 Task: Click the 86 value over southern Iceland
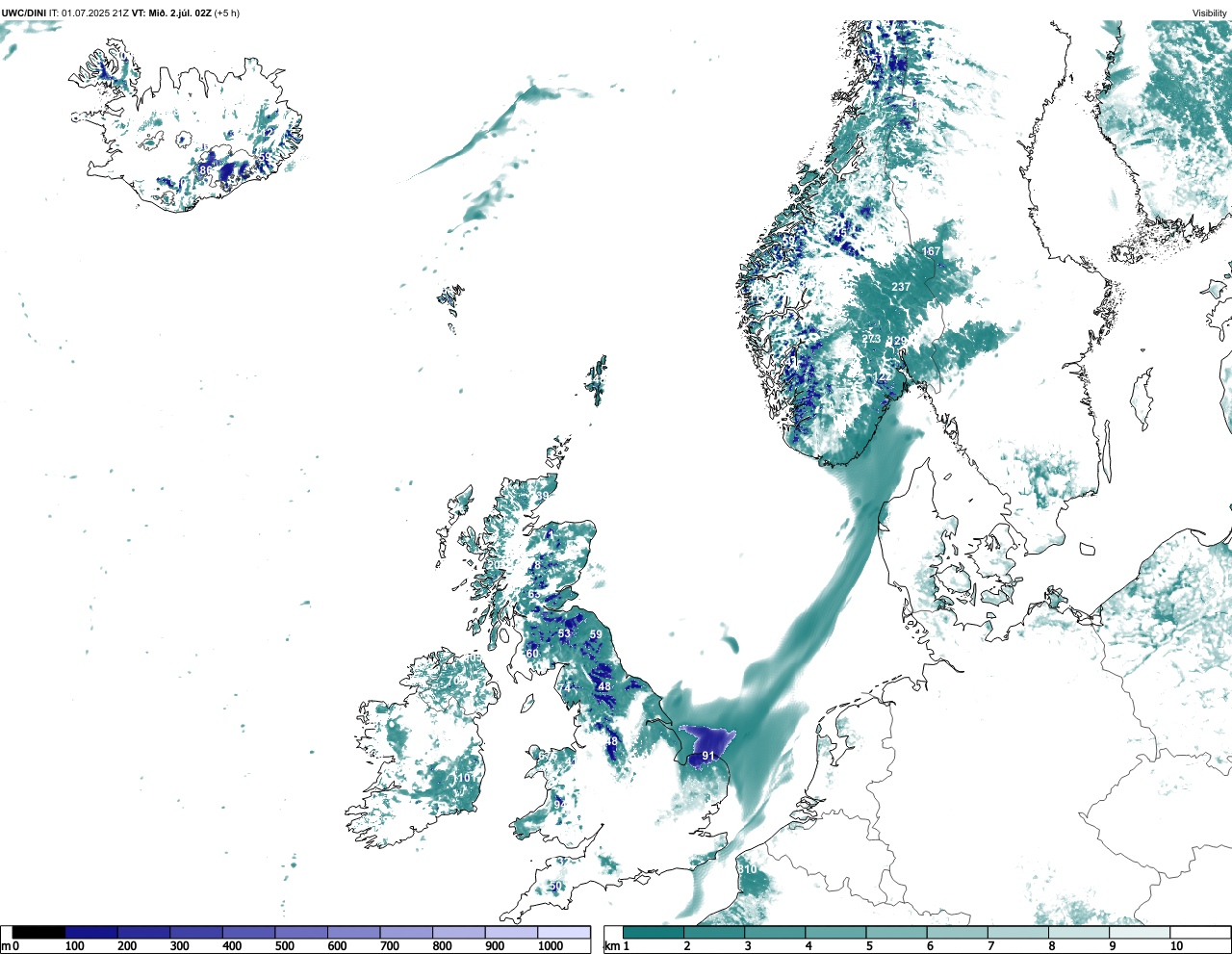tap(205, 170)
